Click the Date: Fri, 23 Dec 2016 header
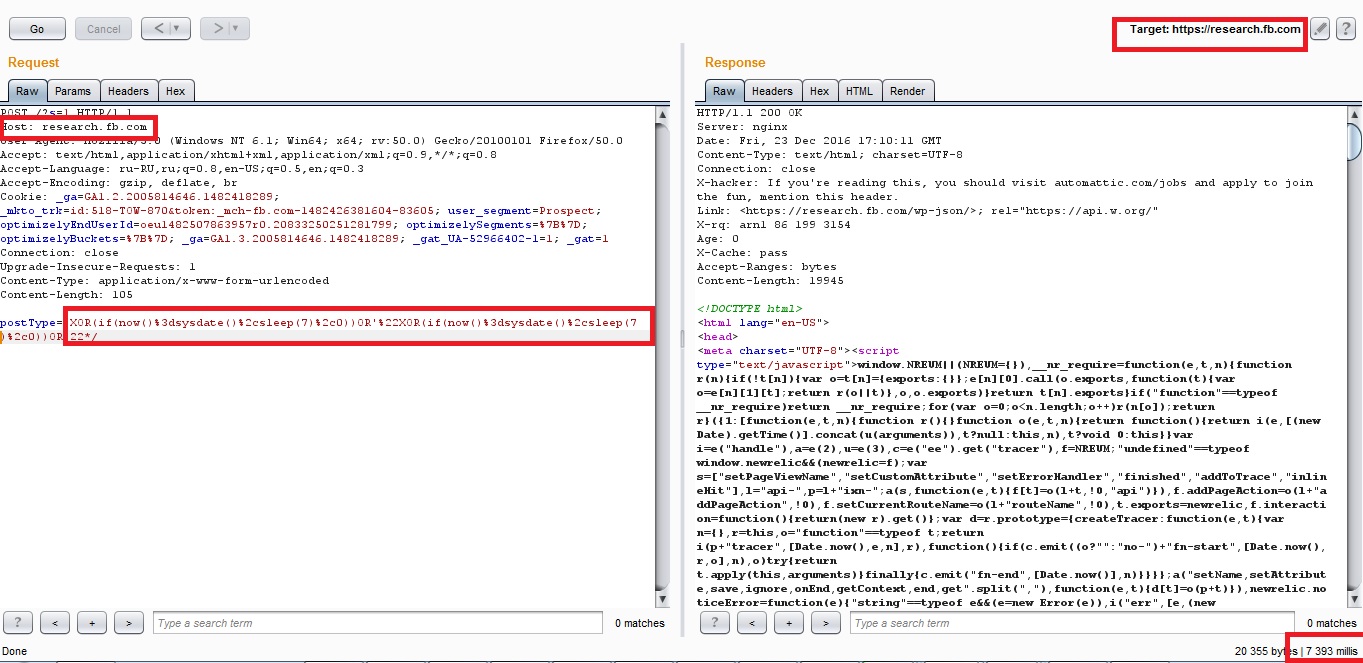Image resolution: width=1363 pixels, height=663 pixels. tap(819, 141)
